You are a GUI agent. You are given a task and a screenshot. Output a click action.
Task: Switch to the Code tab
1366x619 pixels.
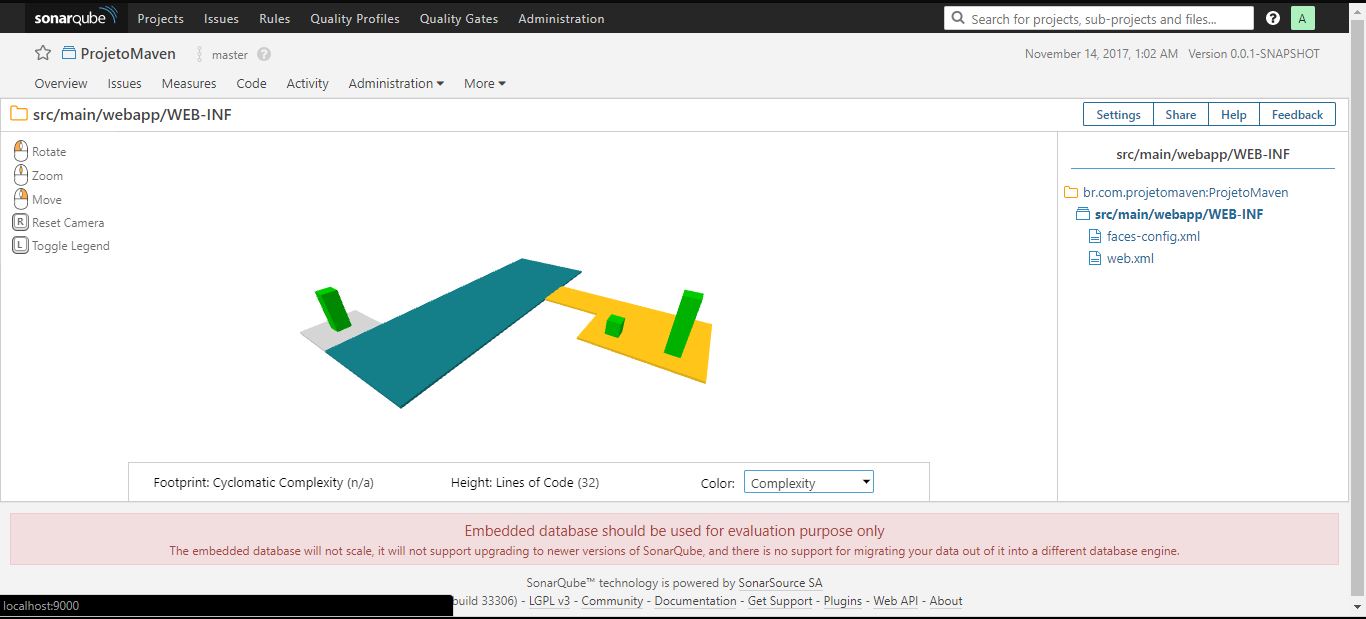click(x=251, y=83)
